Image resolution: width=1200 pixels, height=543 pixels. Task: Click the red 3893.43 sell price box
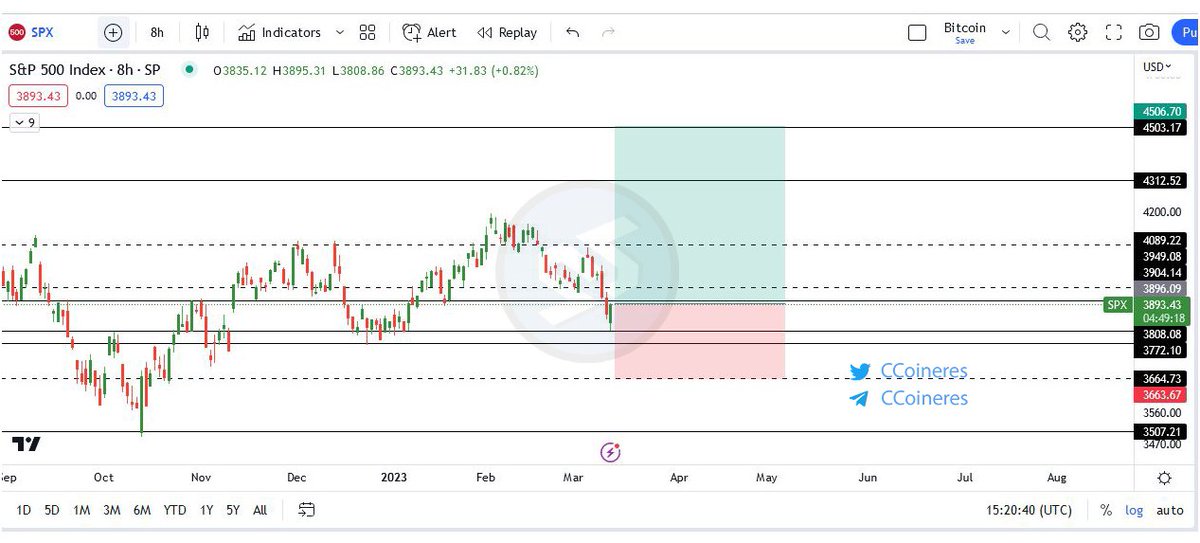(x=39, y=96)
